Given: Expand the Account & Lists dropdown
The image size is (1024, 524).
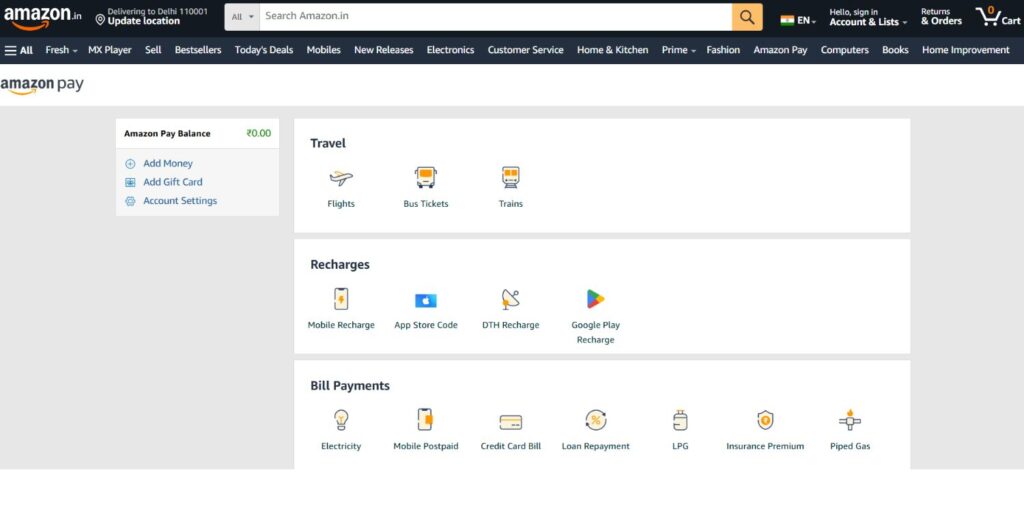Looking at the screenshot, I should pyautogui.click(x=868, y=22).
